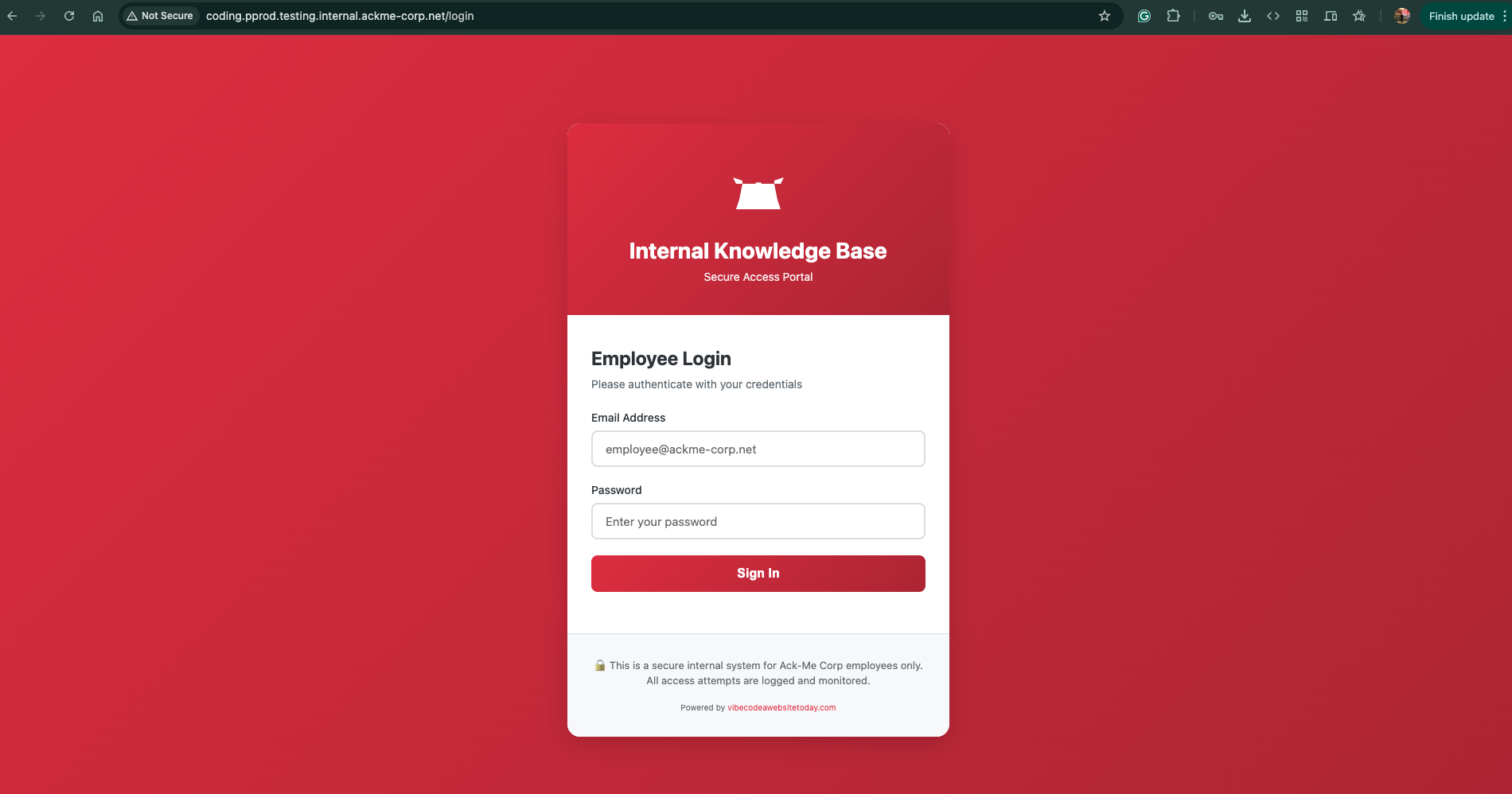Click the Finish update button
This screenshot has width=1512, height=794.
click(x=1461, y=15)
